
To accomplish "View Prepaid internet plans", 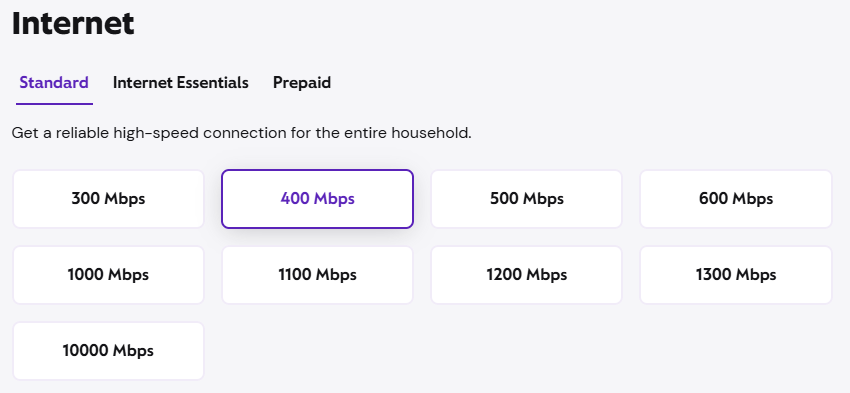I will pos(302,83).
